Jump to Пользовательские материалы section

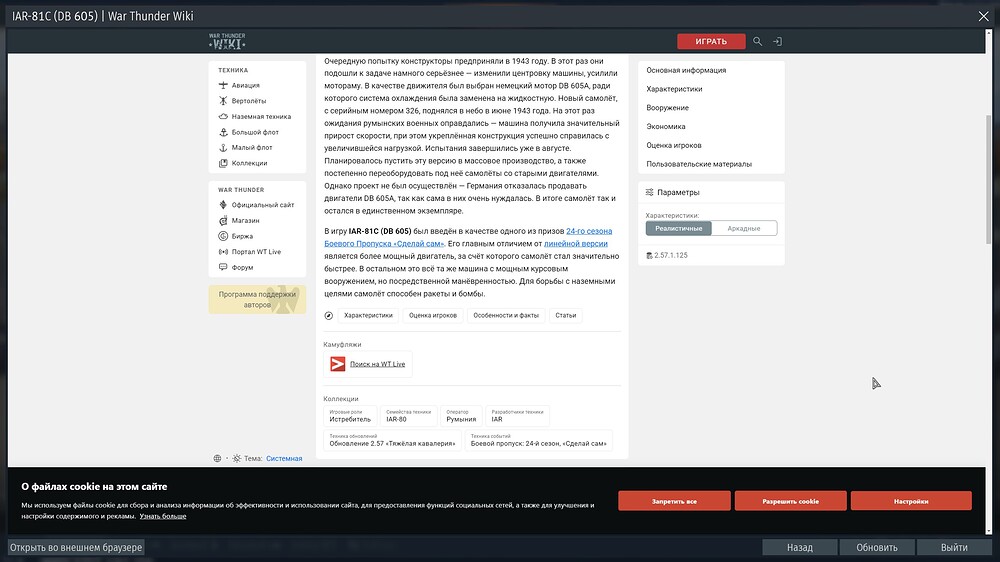(x=699, y=164)
